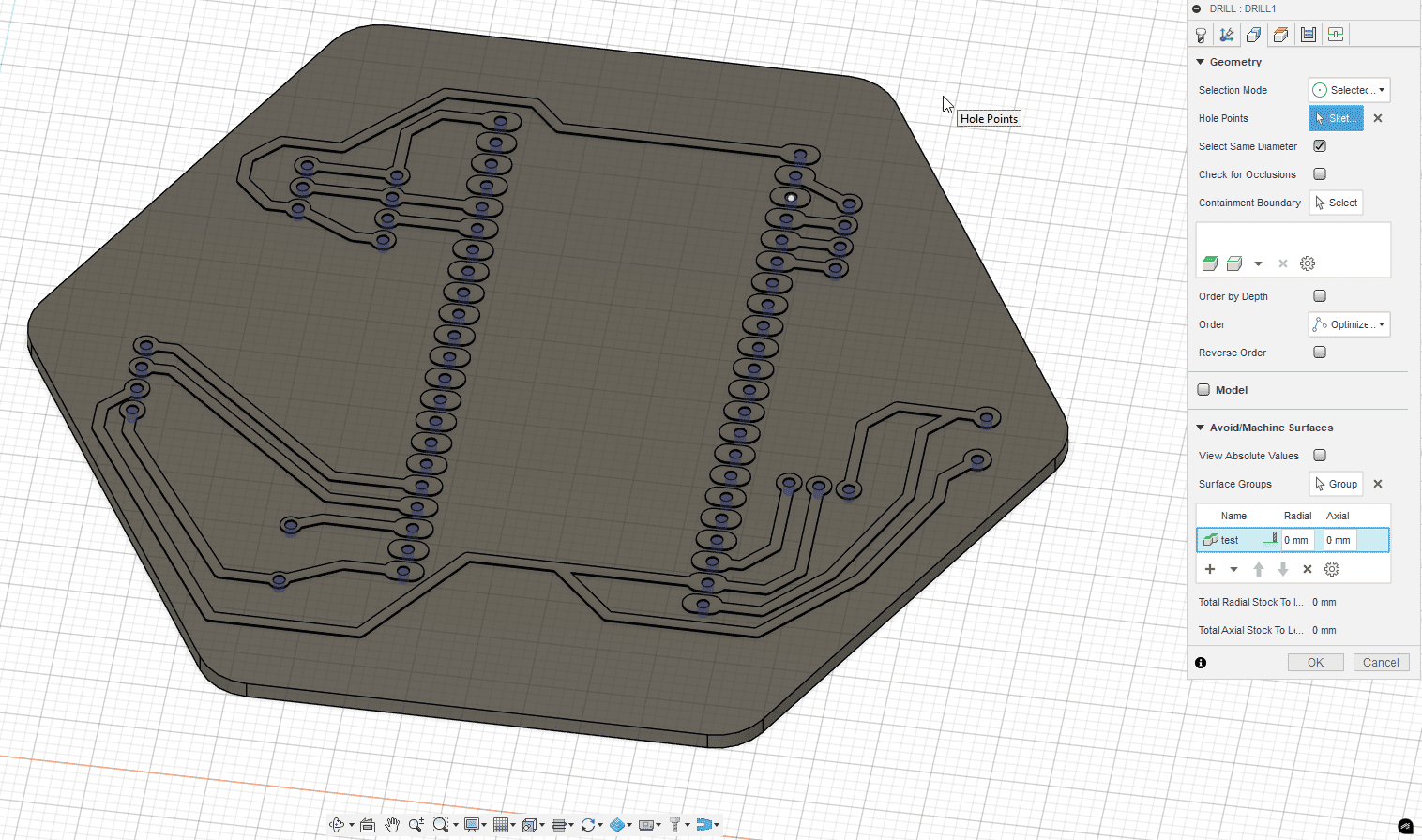Image resolution: width=1422 pixels, height=840 pixels.
Task: Uncheck Select Same Diameter
Action: coord(1320,146)
